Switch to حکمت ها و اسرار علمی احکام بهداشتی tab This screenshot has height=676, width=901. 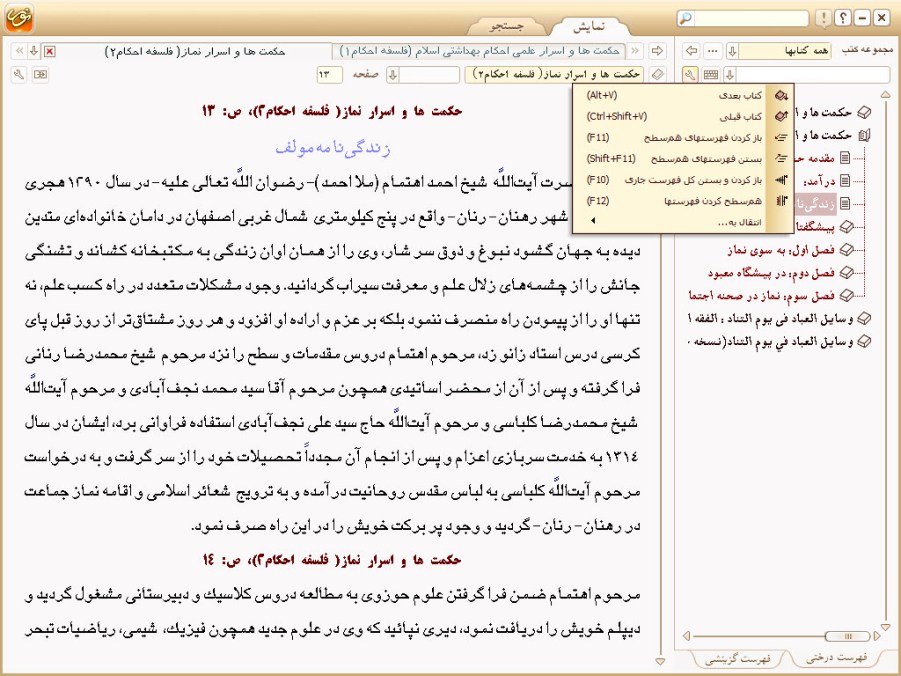[480, 51]
